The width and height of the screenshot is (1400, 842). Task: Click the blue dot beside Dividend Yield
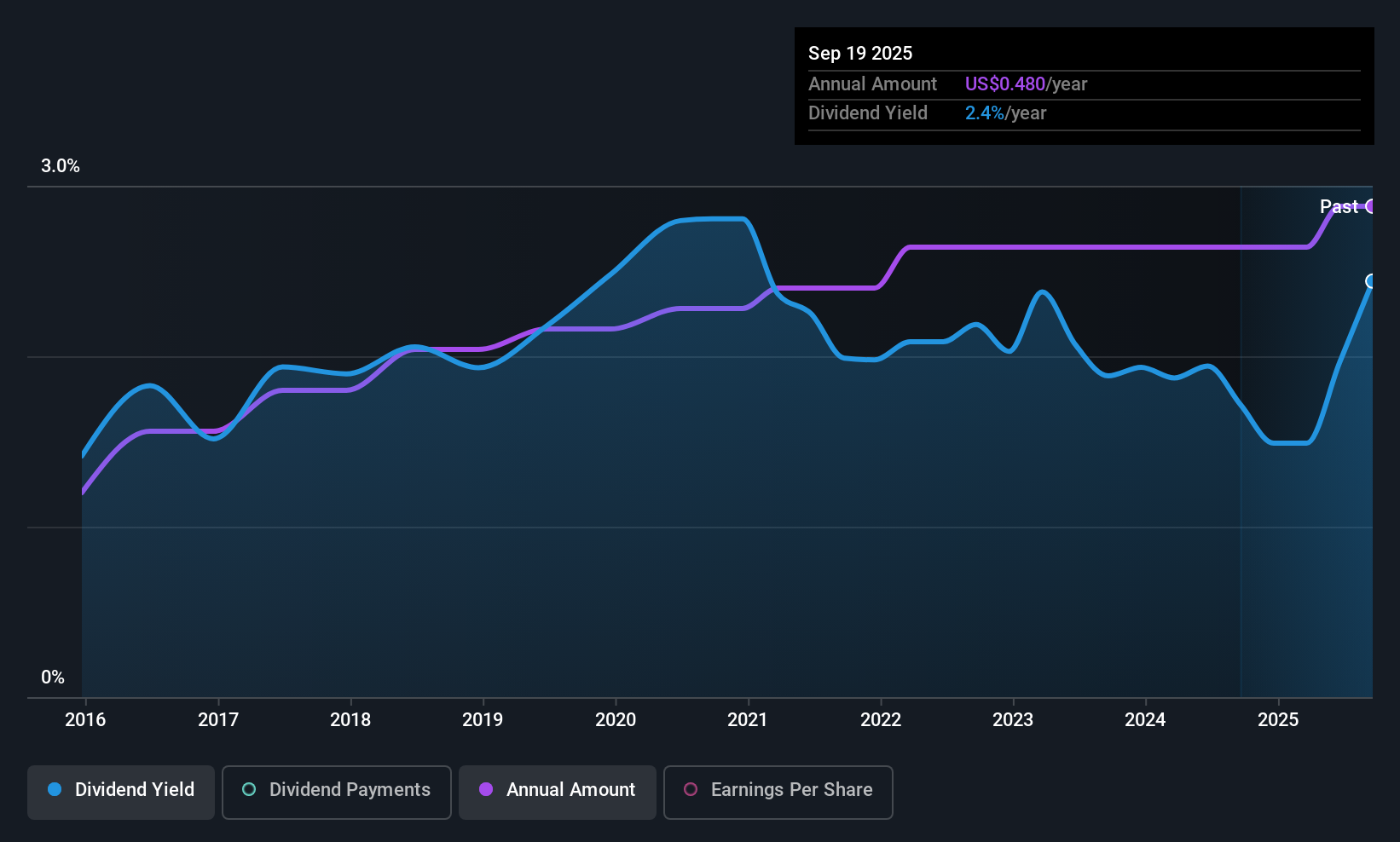(55, 790)
